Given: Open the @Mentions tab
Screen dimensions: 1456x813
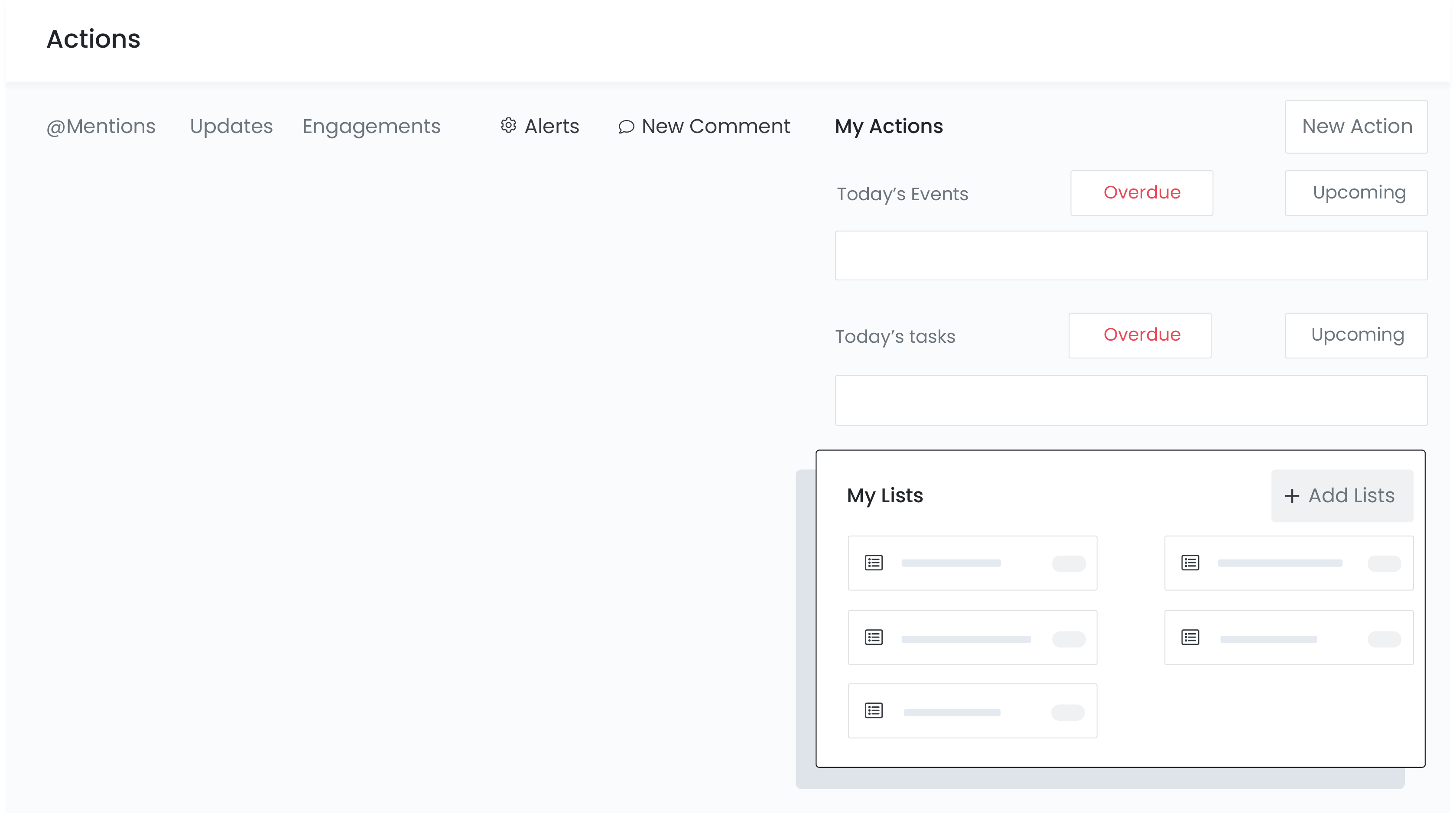Looking at the screenshot, I should [x=101, y=126].
